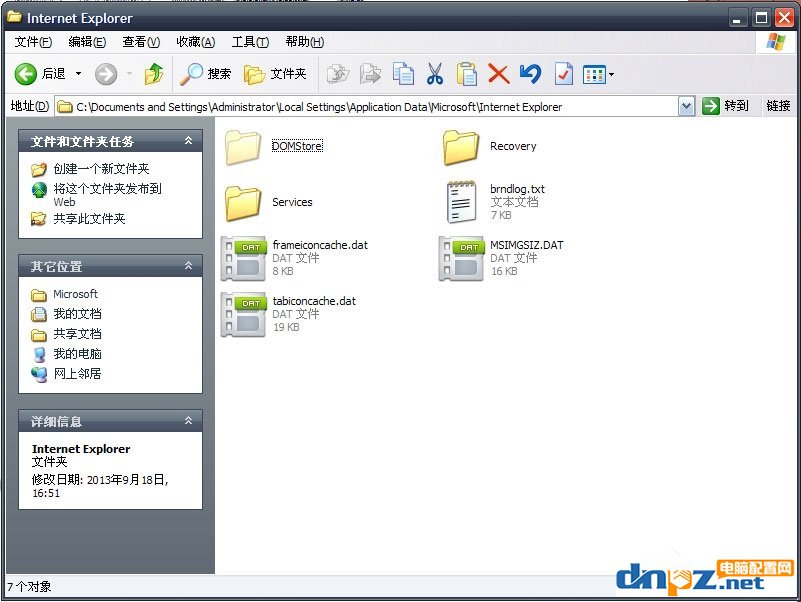Click the Cut scissors icon
This screenshot has height=602, width=801.
pyautogui.click(x=435, y=74)
